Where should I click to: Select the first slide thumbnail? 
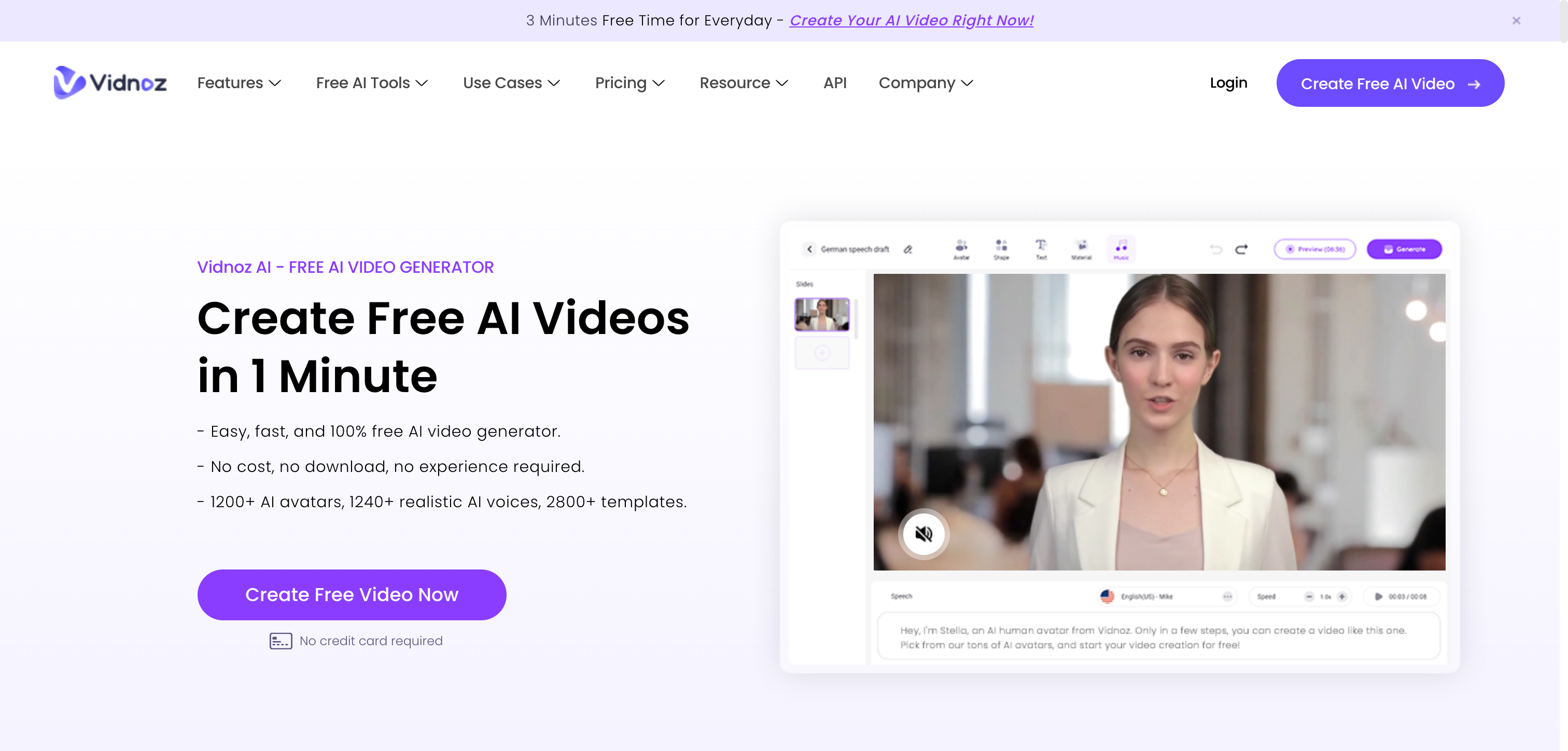[x=822, y=314]
